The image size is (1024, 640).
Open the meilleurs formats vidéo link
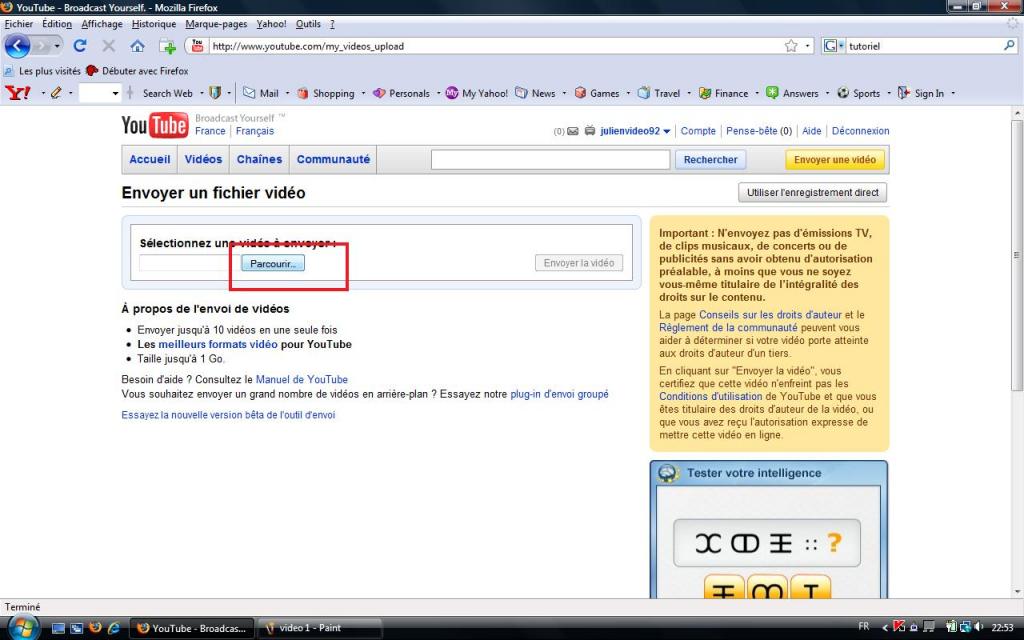(x=217, y=344)
